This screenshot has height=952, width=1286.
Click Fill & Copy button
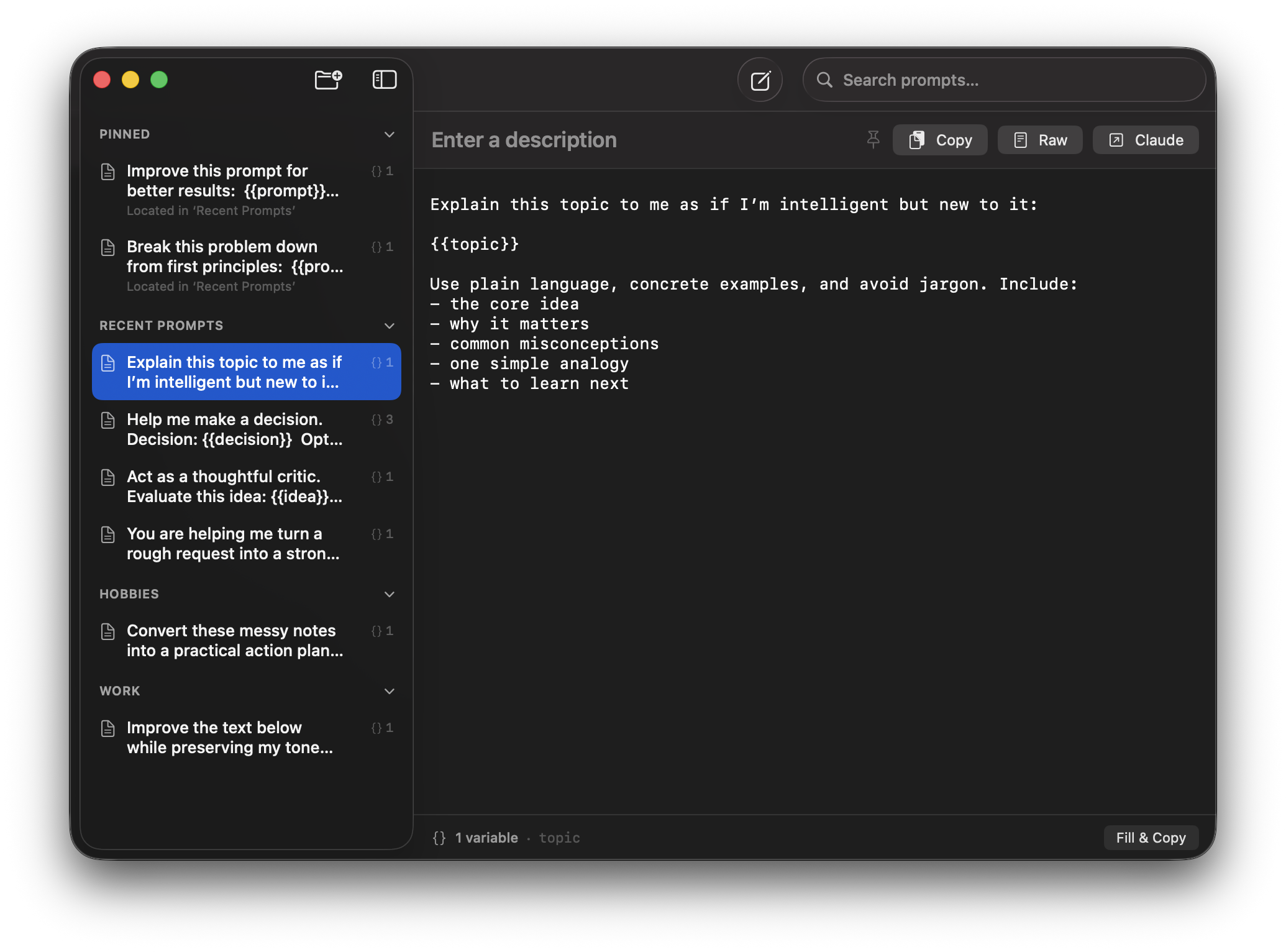(1151, 838)
